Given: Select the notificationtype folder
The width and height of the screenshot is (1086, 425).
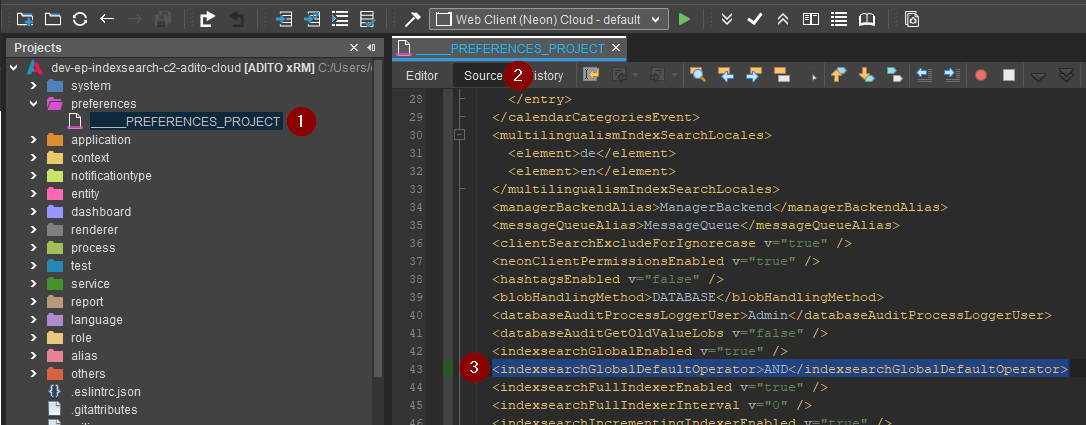Looking at the screenshot, I should coord(111,176).
